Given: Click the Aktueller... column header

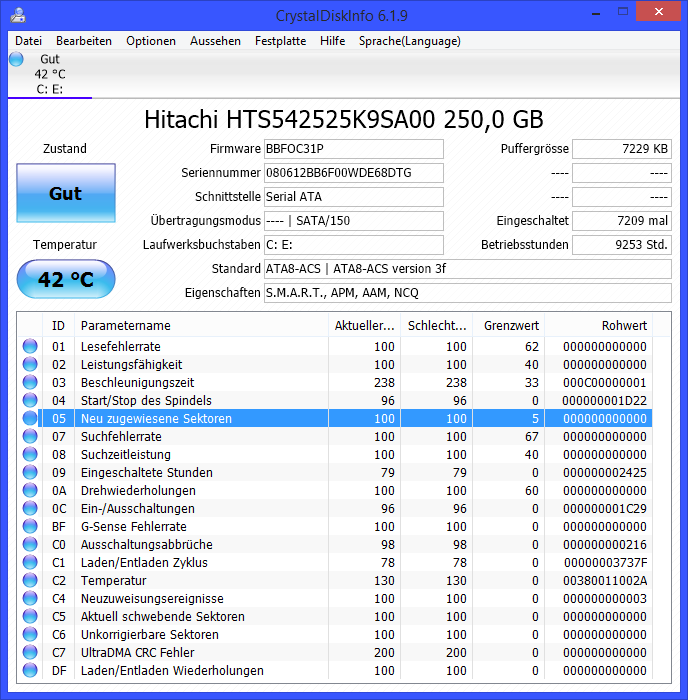Looking at the screenshot, I should click(364, 325).
